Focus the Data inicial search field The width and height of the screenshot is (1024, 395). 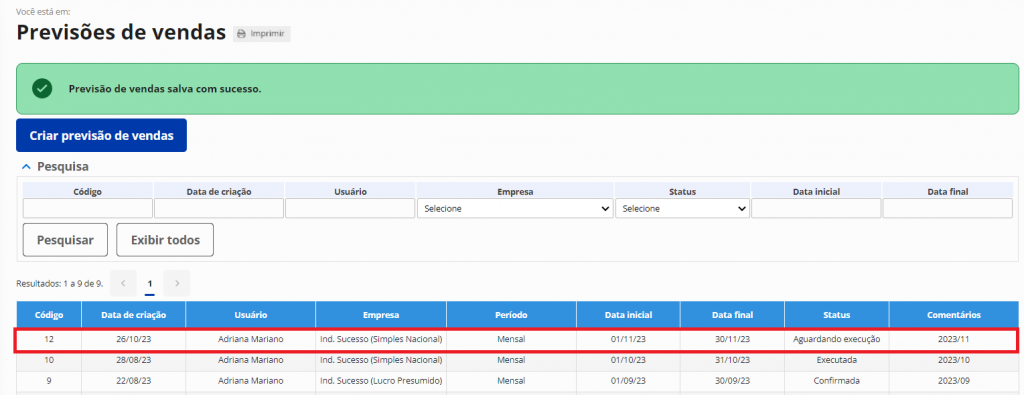[x=816, y=208]
